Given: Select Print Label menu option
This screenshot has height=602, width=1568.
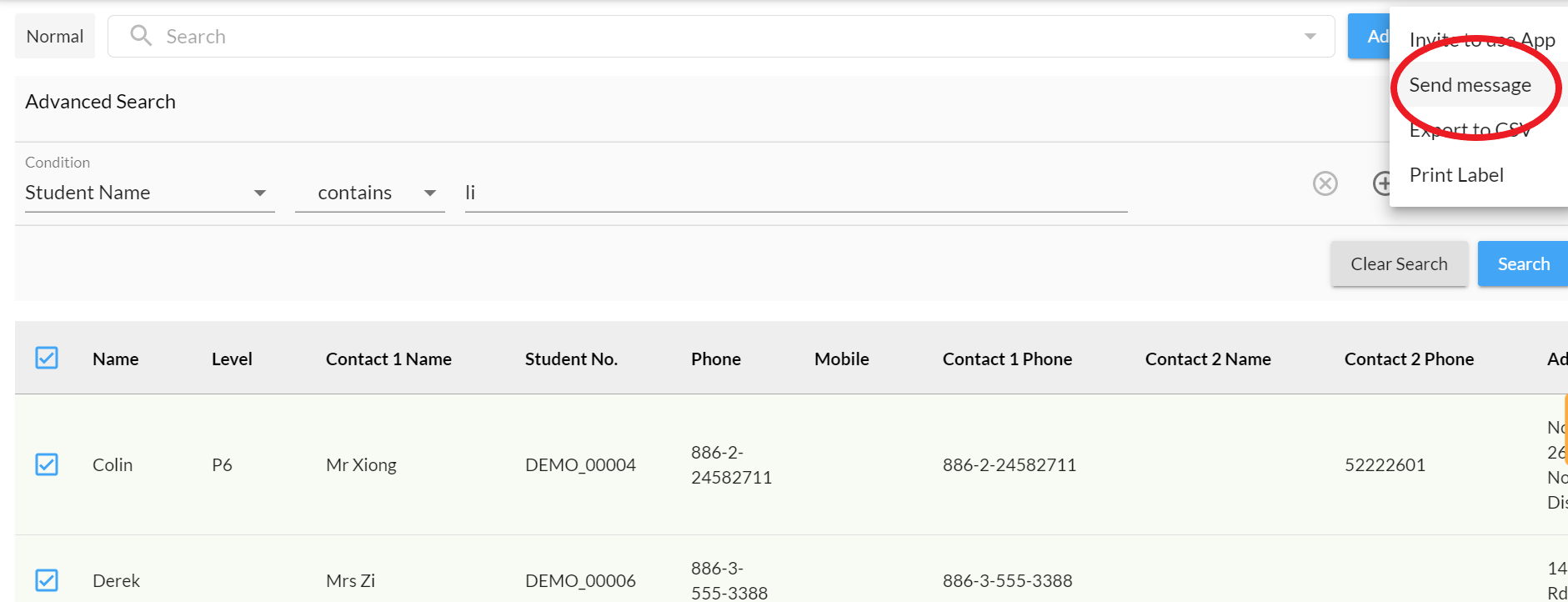Looking at the screenshot, I should click(x=1456, y=175).
